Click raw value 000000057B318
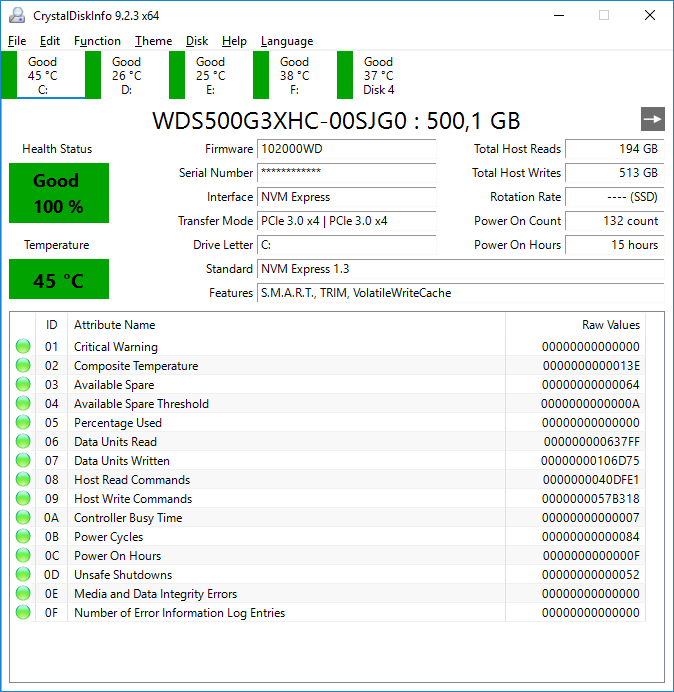Screen dimensions: 674x692 [591, 498]
